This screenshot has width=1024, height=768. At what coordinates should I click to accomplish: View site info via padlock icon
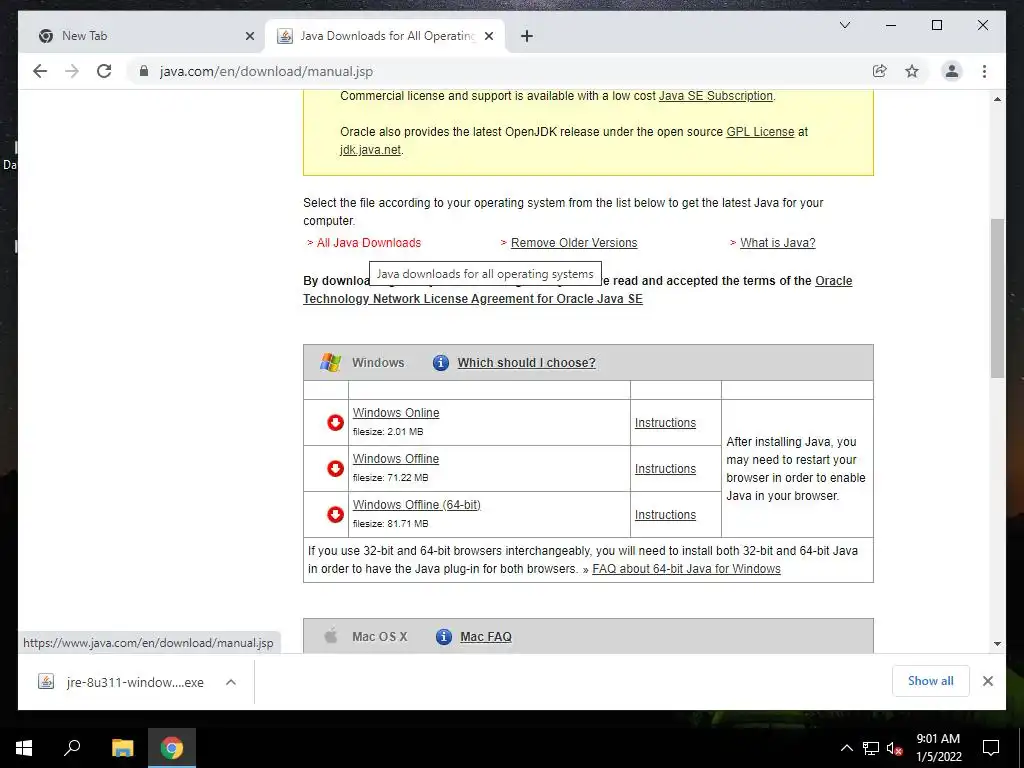click(144, 71)
